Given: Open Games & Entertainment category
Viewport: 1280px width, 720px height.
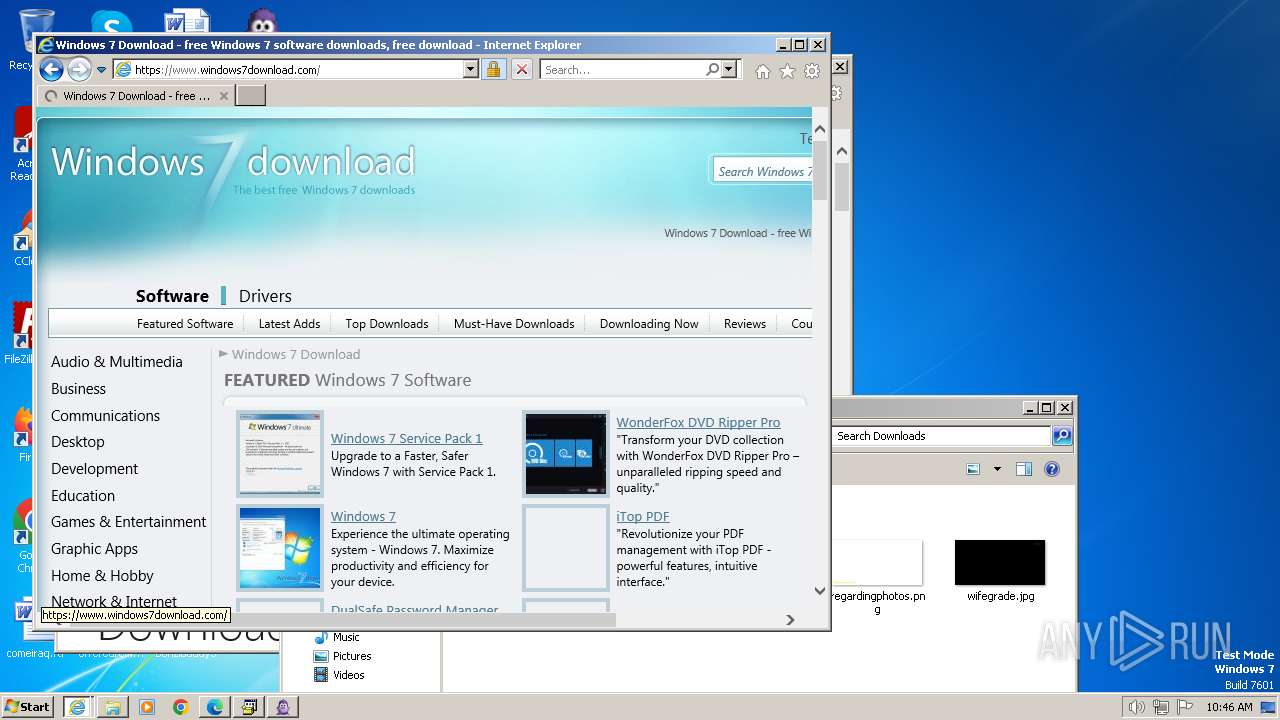Looking at the screenshot, I should 129,522.
